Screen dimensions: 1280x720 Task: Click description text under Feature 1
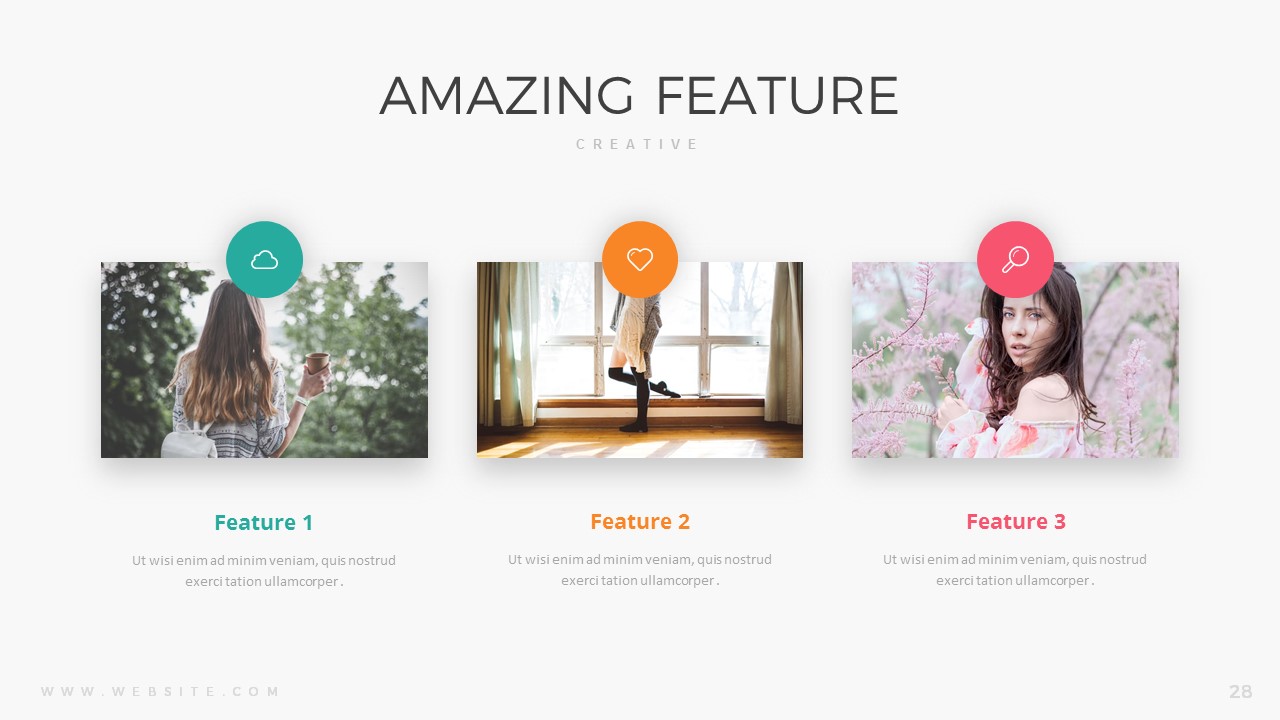pyautogui.click(x=264, y=570)
